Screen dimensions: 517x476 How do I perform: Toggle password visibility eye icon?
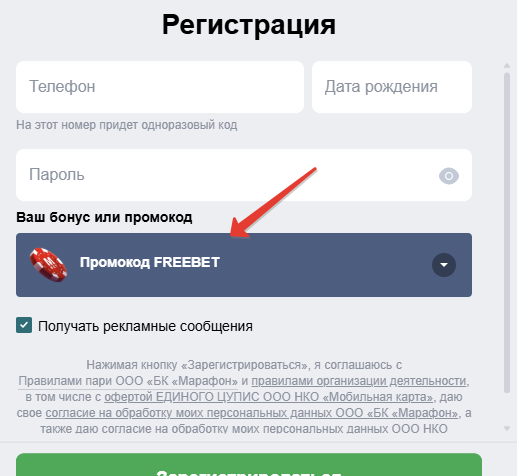[x=449, y=176]
